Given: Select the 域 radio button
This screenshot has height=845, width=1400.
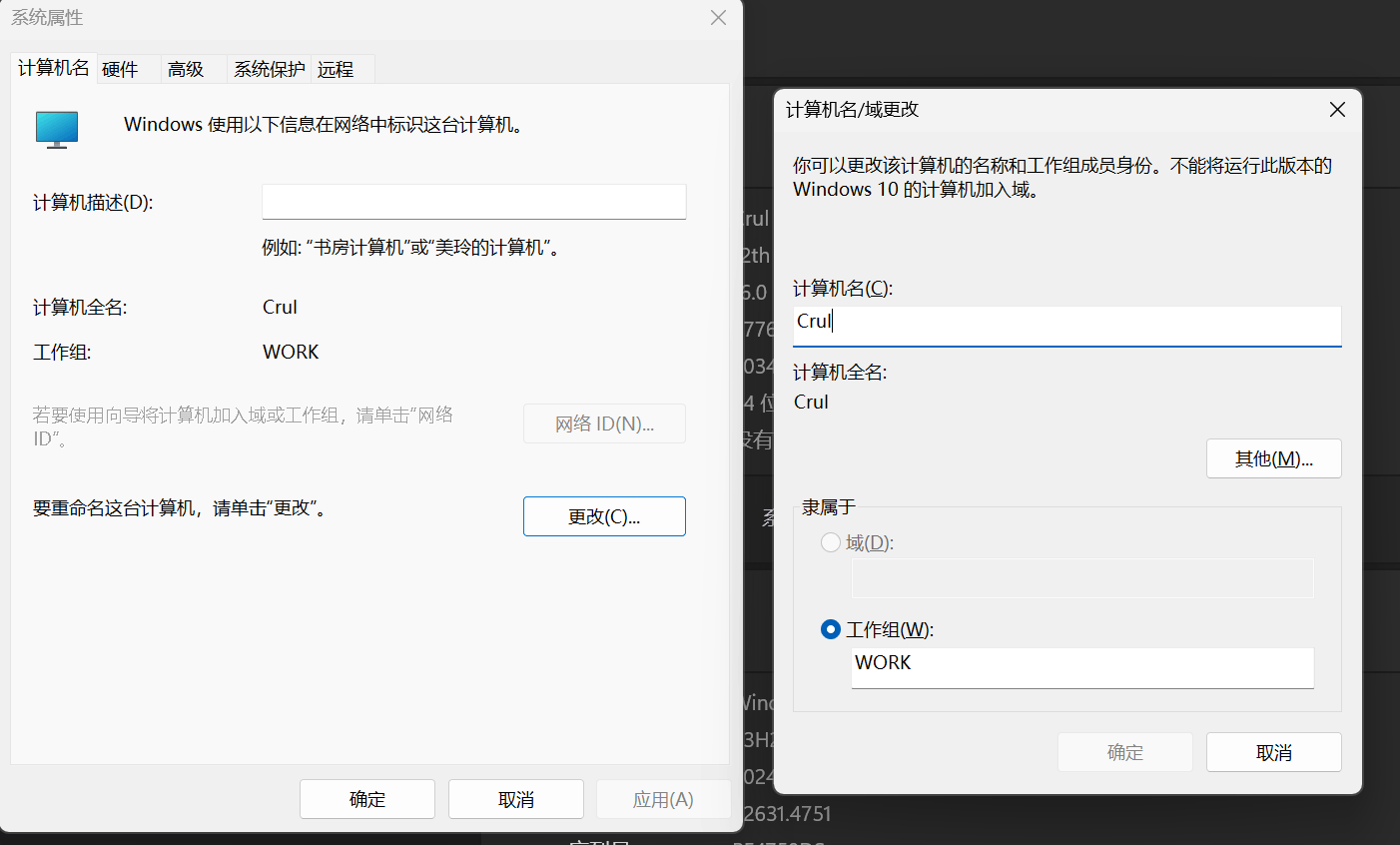Looking at the screenshot, I should point(830,541).
